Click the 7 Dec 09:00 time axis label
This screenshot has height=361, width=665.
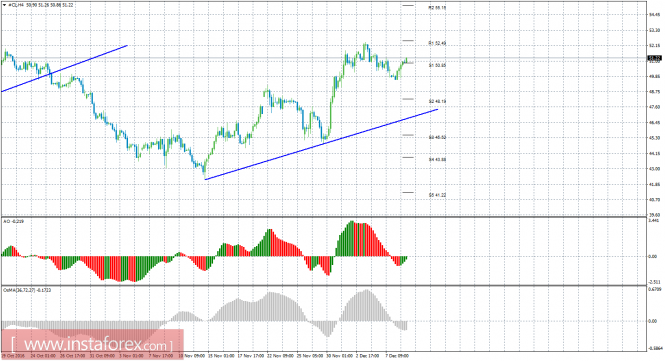397,355
